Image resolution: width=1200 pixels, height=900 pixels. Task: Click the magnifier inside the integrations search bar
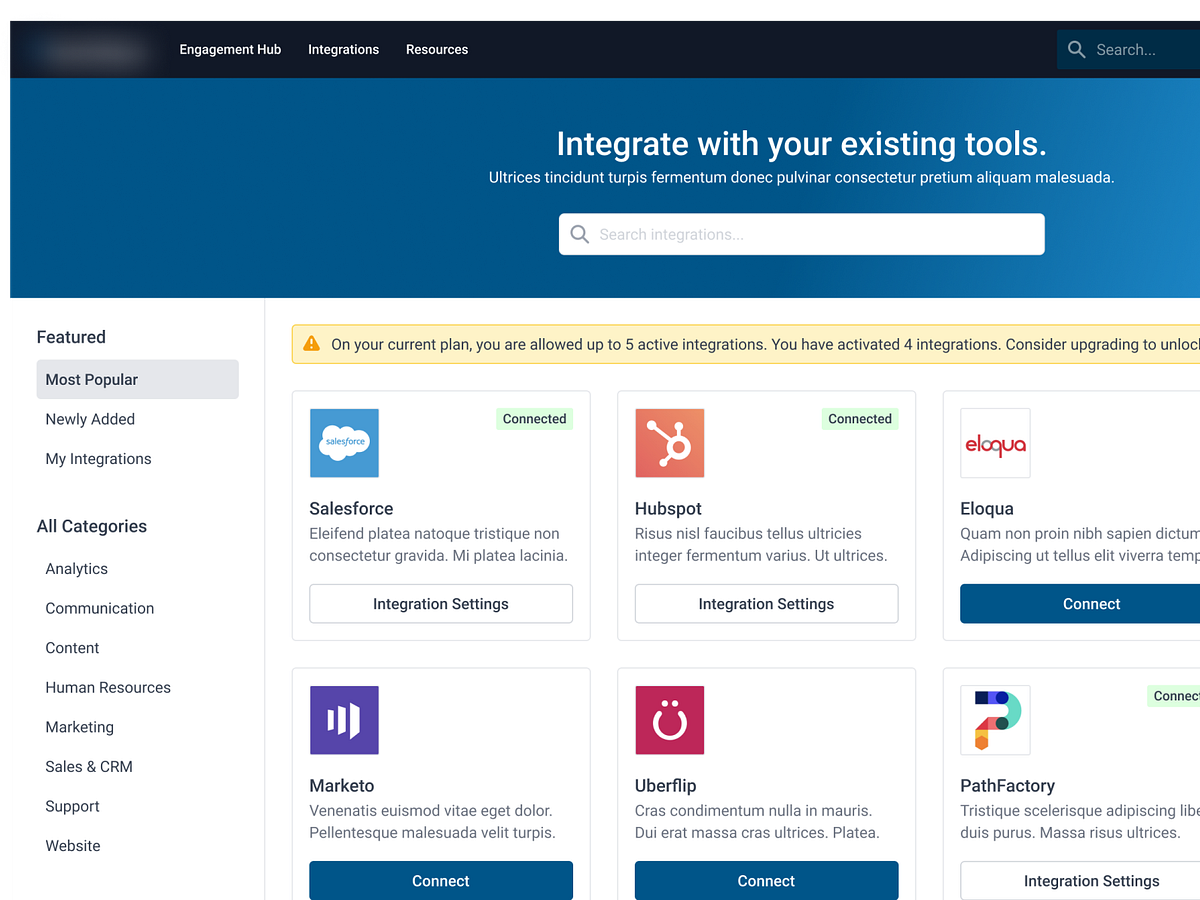tap(580, 234)
